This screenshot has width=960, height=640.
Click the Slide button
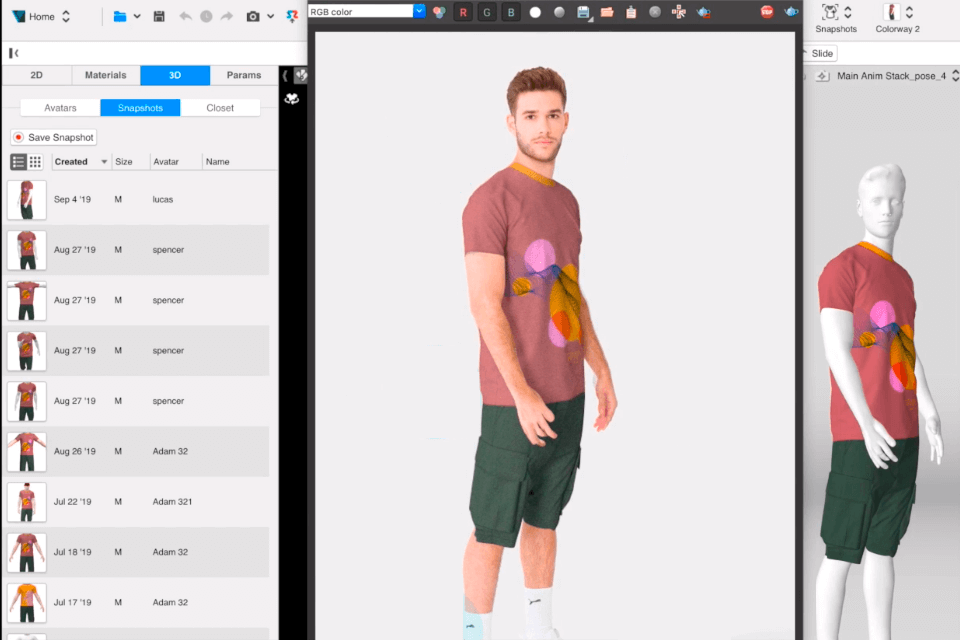[x=822, y=53]
